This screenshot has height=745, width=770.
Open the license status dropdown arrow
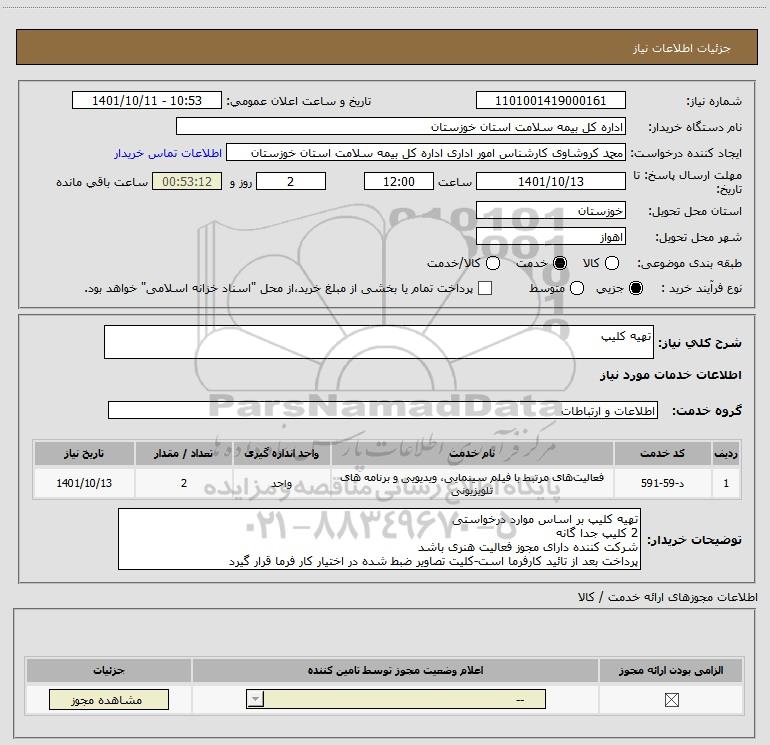tap(255, 699)
